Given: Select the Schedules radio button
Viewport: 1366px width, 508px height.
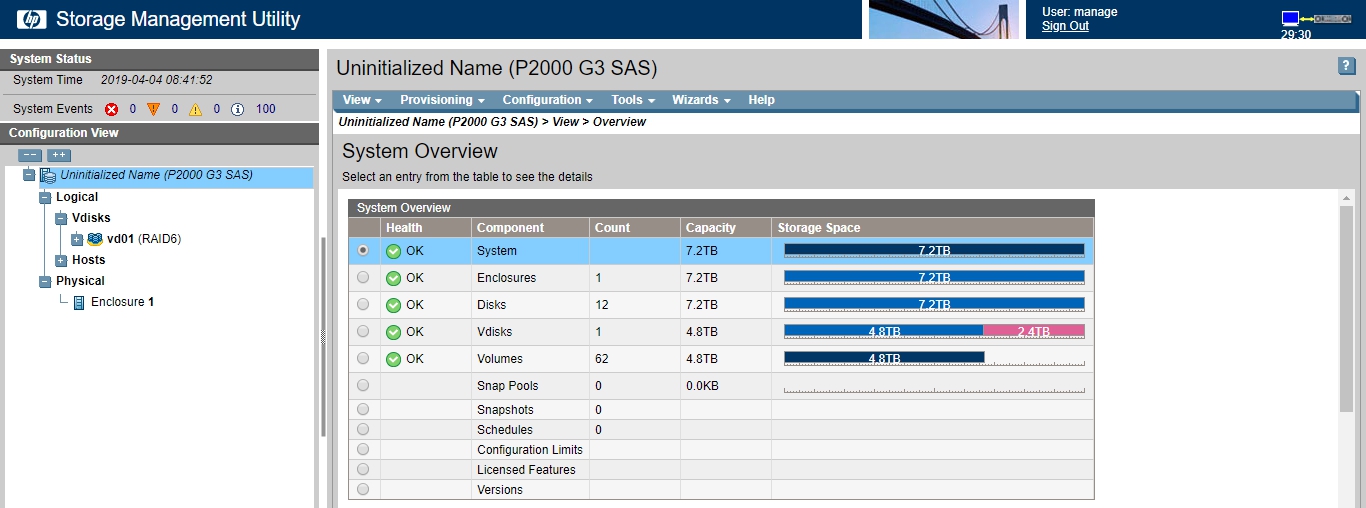Looking at the screenshot, I should point(362,429).
